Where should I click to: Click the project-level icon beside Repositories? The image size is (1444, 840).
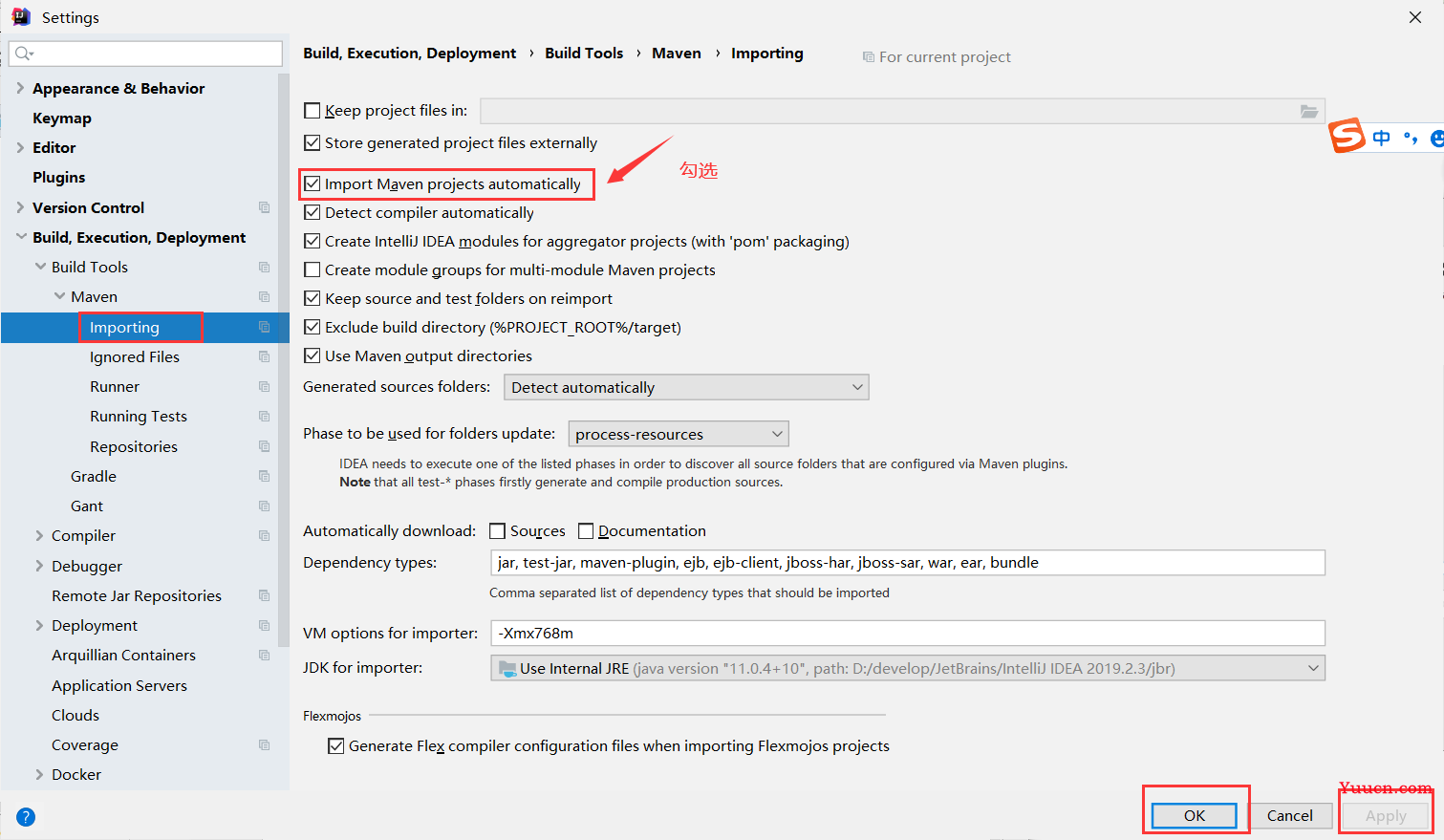point(265,446)
